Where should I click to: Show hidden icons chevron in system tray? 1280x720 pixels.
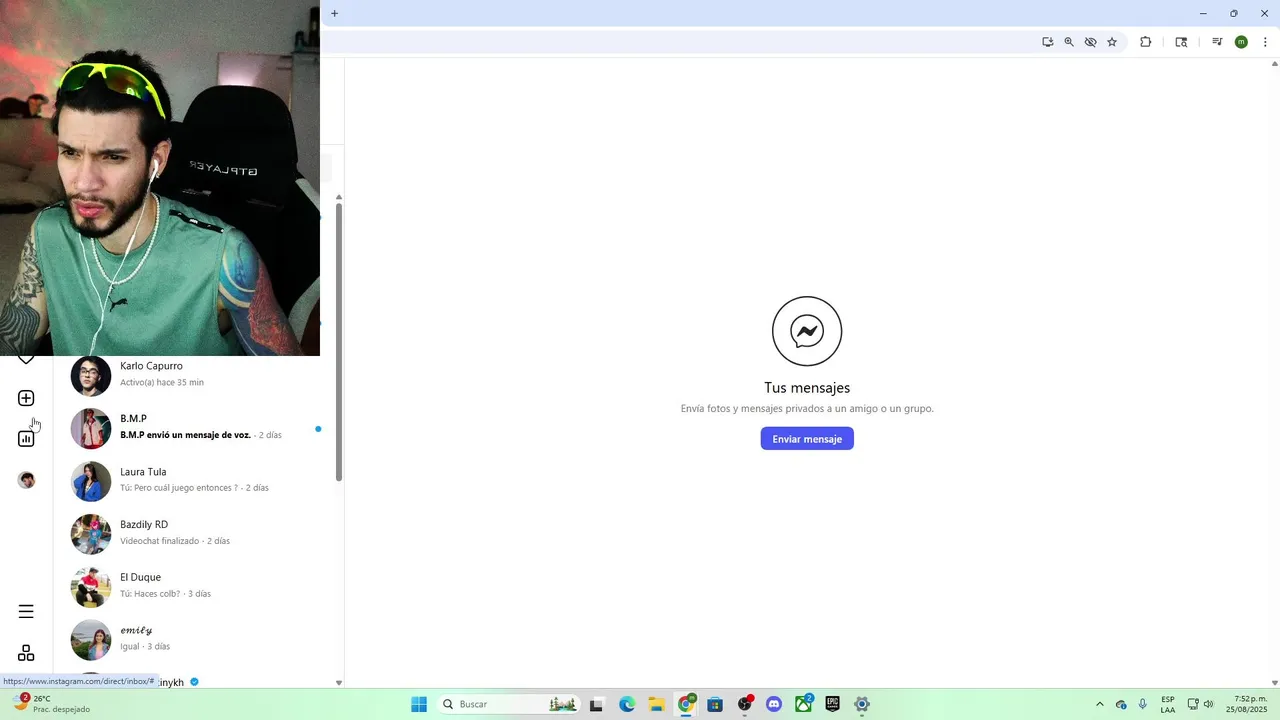pos(1100,704)
